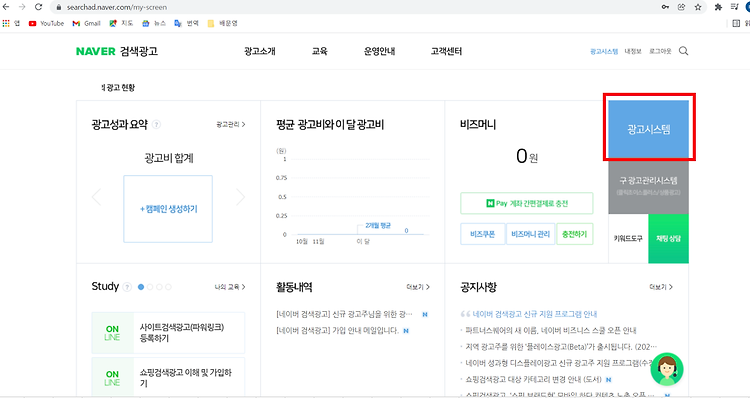Select the second Study page dot
750x398 pixels.
tap(150, 287)
